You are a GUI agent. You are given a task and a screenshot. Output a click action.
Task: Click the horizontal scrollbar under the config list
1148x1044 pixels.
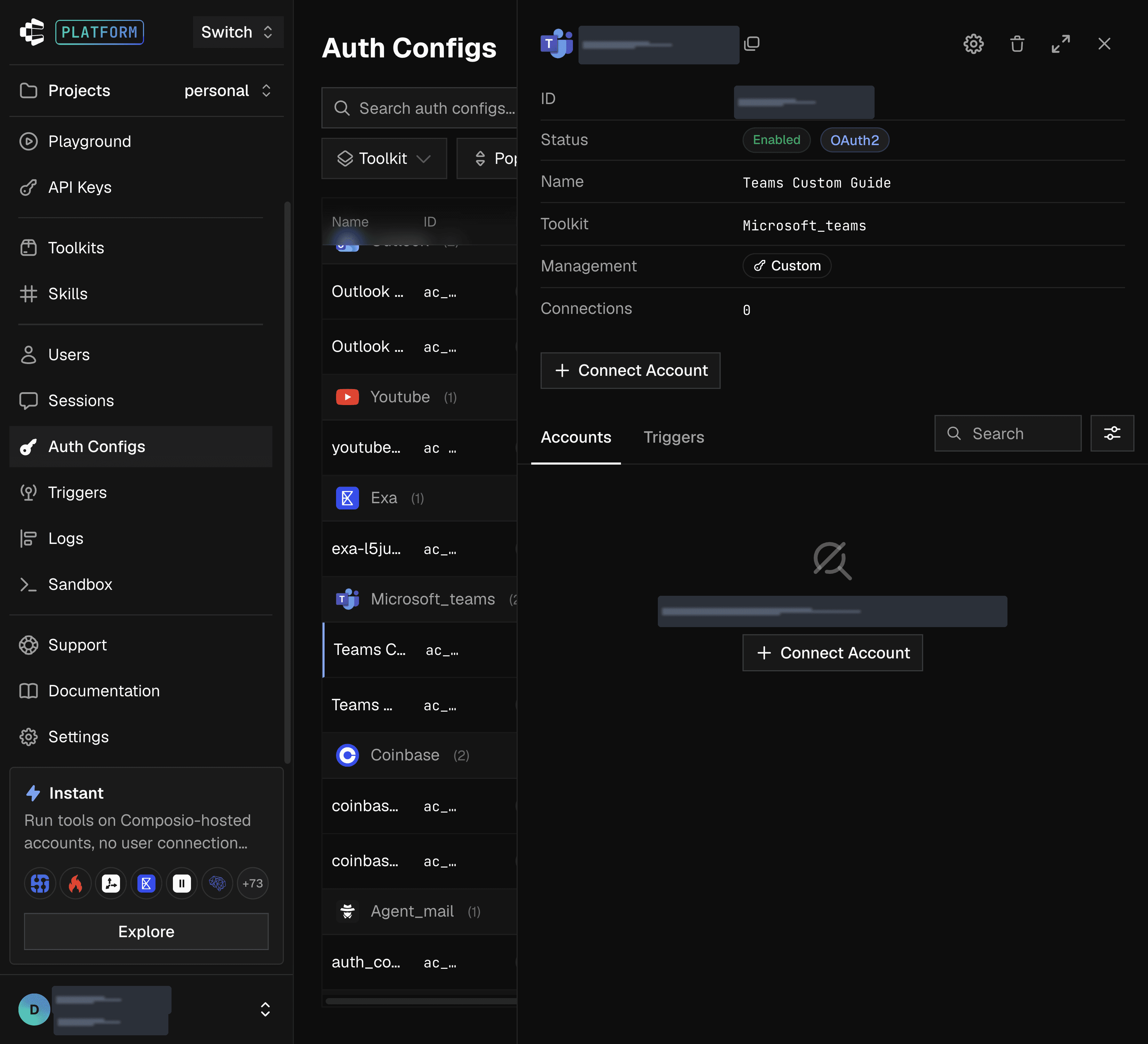point(421,1001)
